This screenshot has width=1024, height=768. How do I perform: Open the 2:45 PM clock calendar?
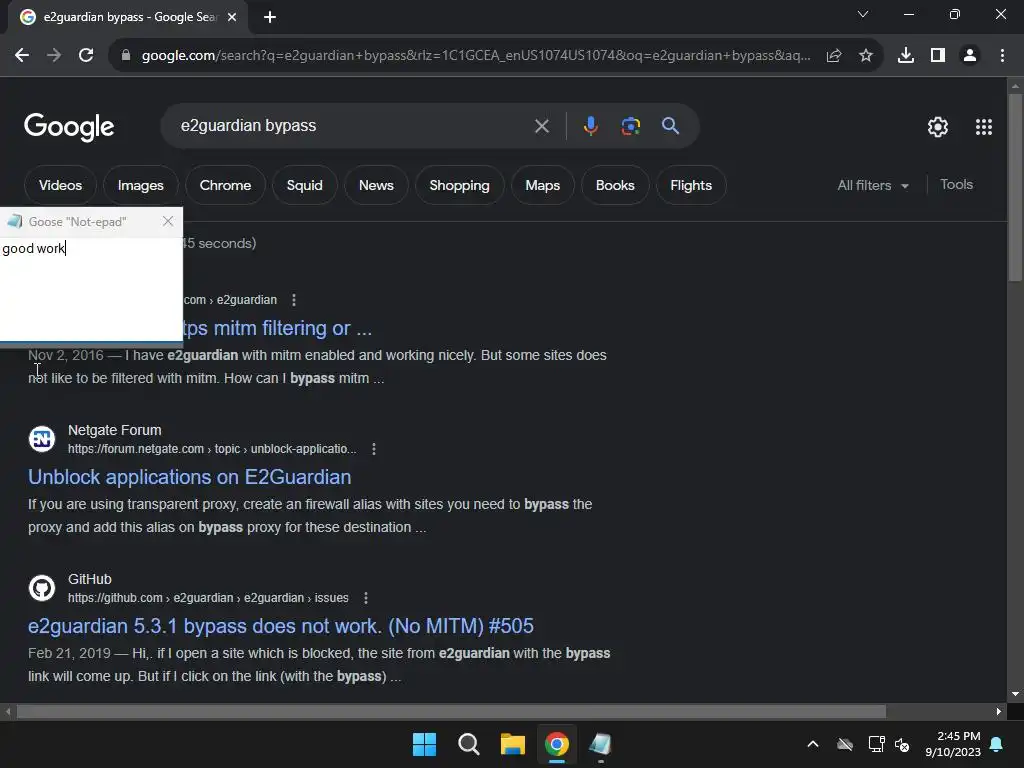click(953, 744)
